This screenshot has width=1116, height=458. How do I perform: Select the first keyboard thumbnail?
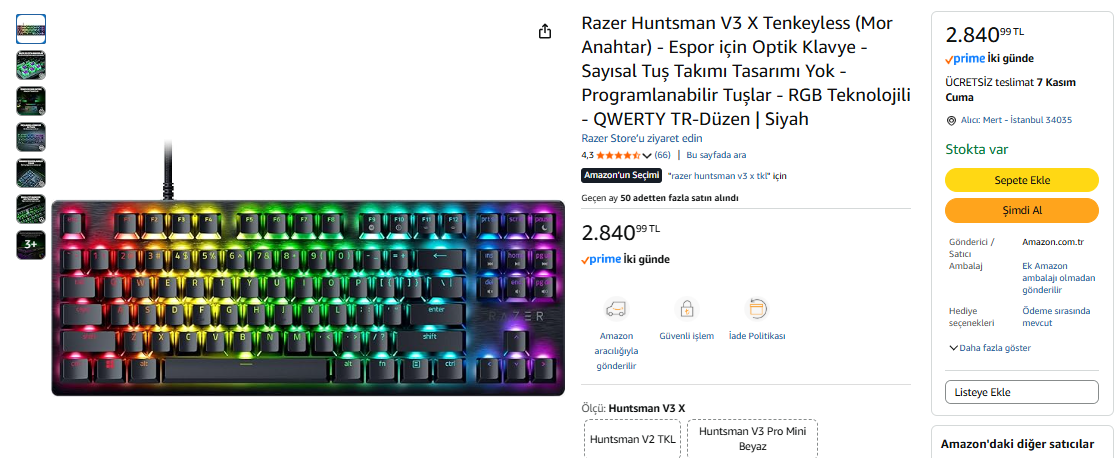31,29
